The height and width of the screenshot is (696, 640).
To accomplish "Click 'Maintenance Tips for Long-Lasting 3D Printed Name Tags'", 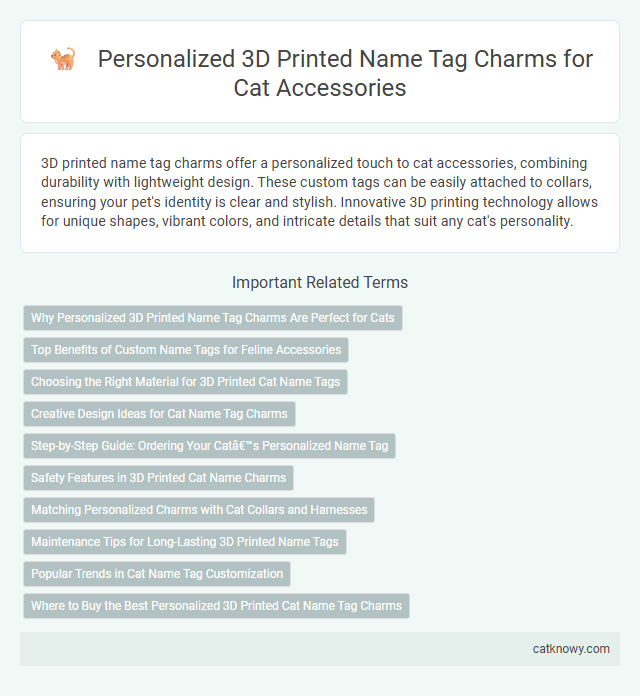I will pyautogui.click(x=185, y=542).
